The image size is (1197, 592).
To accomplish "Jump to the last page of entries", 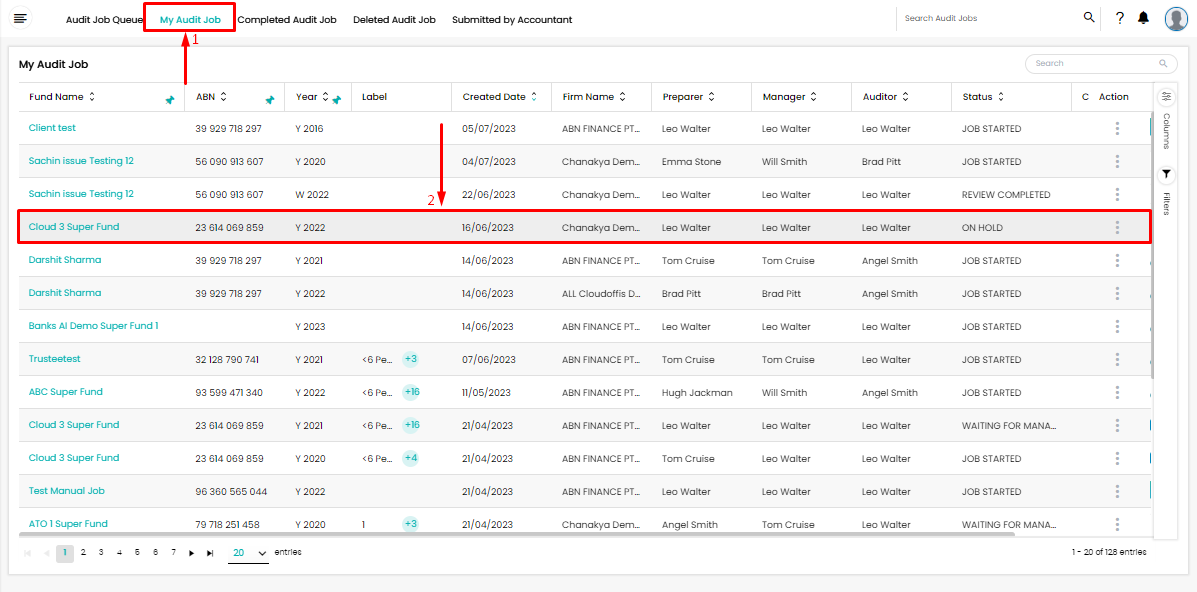I will coord(210,553).
